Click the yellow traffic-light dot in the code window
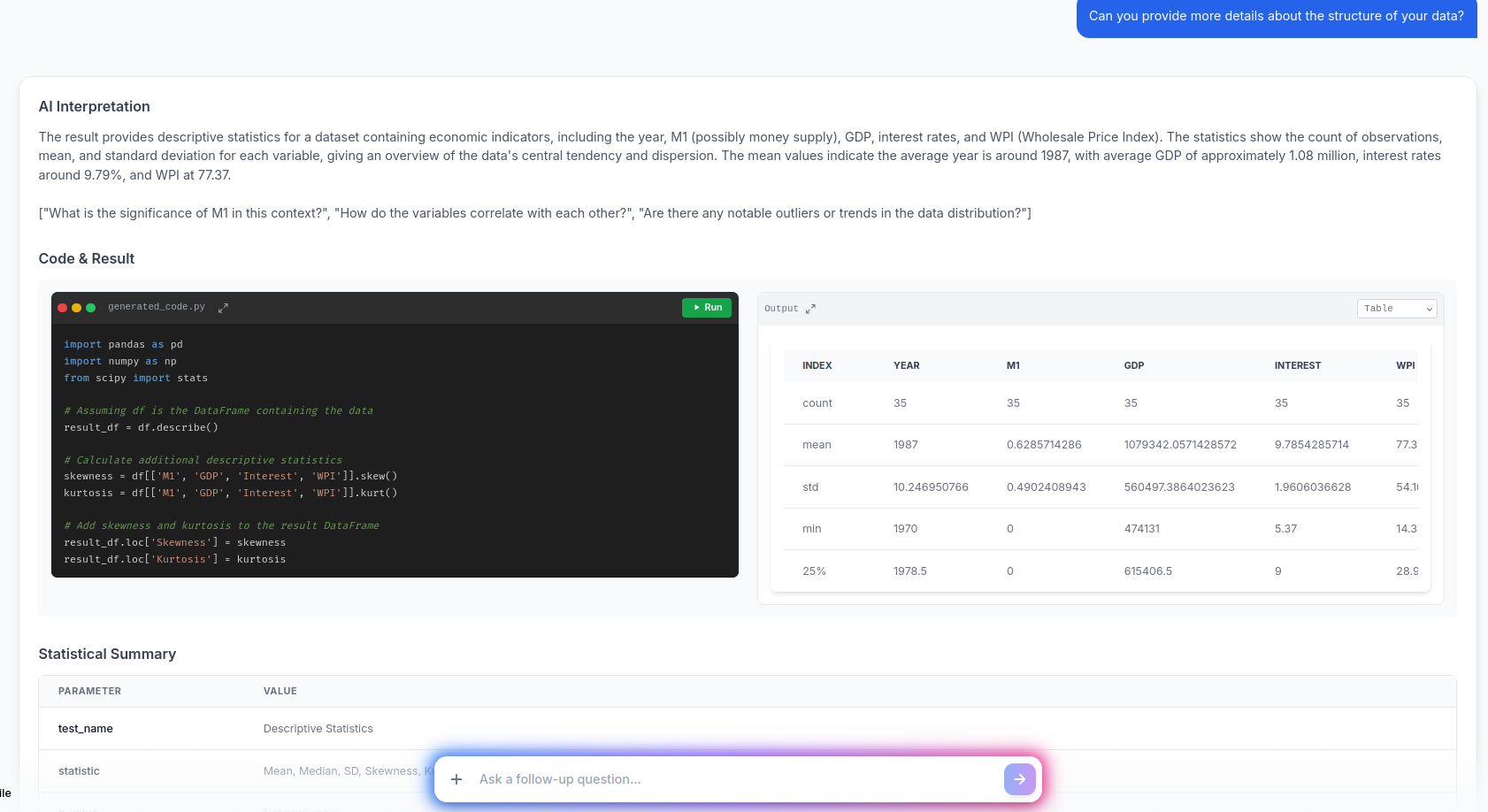 click(x=76, y=307)
